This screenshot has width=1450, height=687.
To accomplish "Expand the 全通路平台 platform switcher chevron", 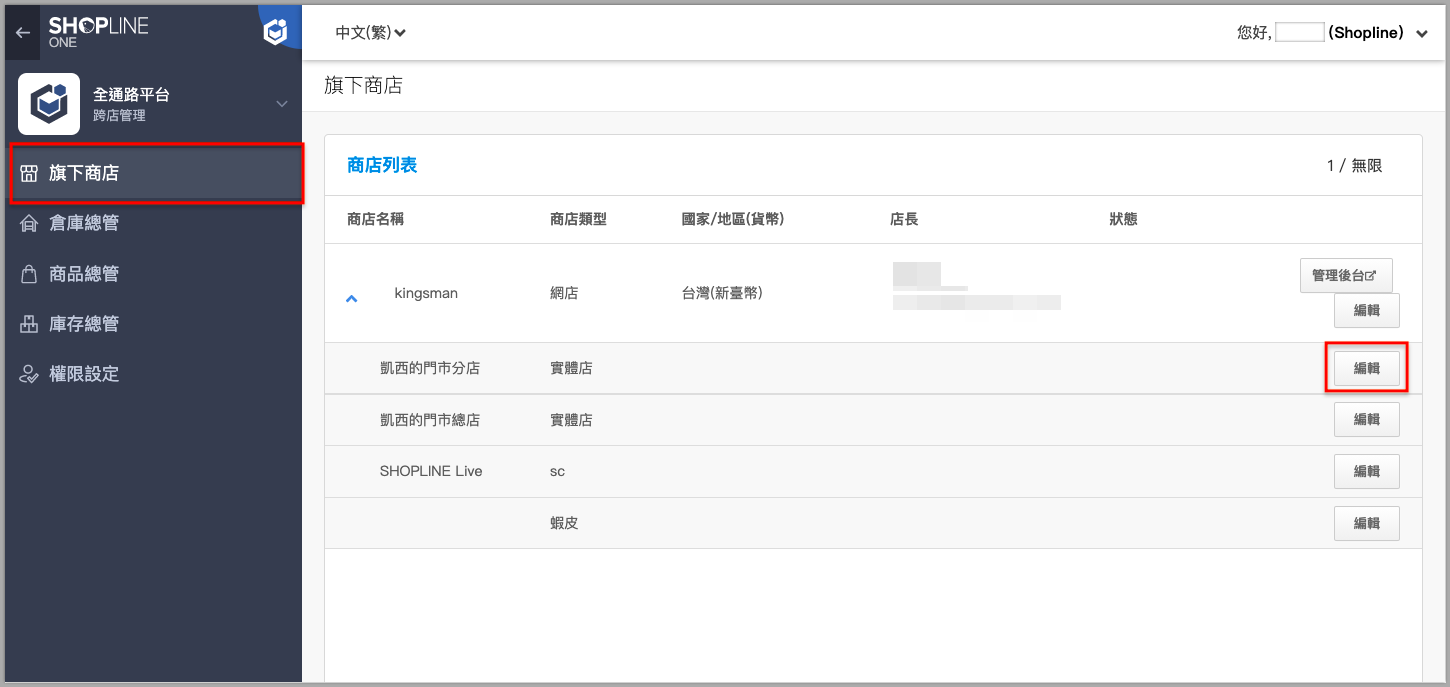I will tap(282, 104).
